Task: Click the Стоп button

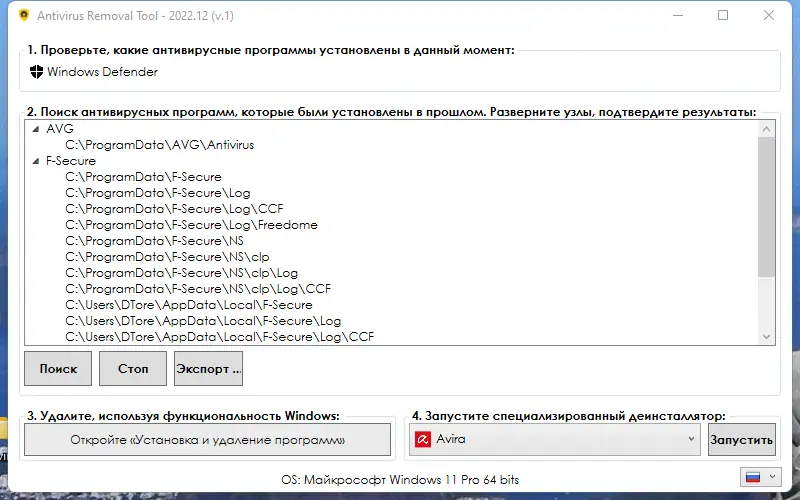Action: [x=133, y=368]
